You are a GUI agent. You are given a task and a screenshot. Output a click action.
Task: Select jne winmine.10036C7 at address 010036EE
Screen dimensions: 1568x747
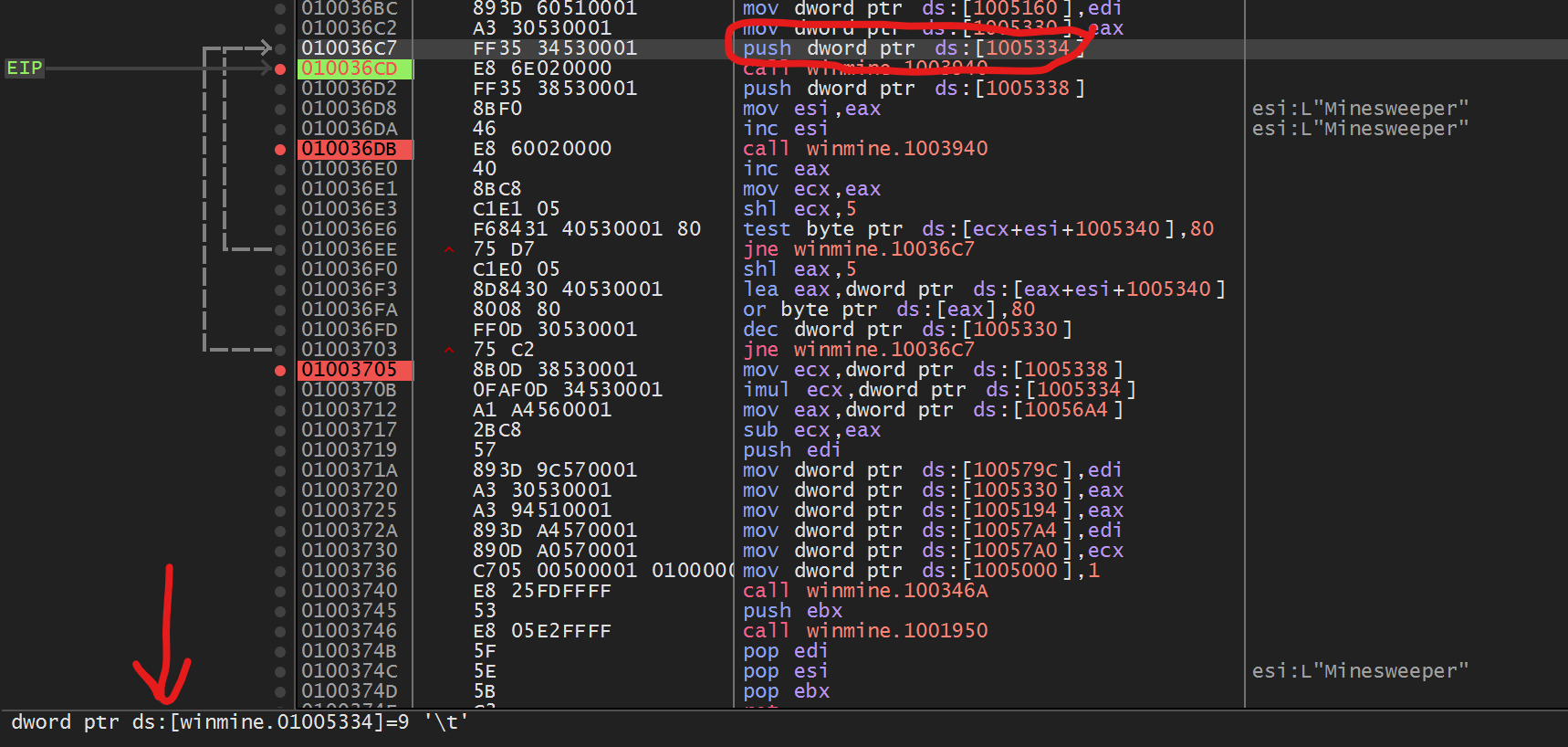coord(859,249)
